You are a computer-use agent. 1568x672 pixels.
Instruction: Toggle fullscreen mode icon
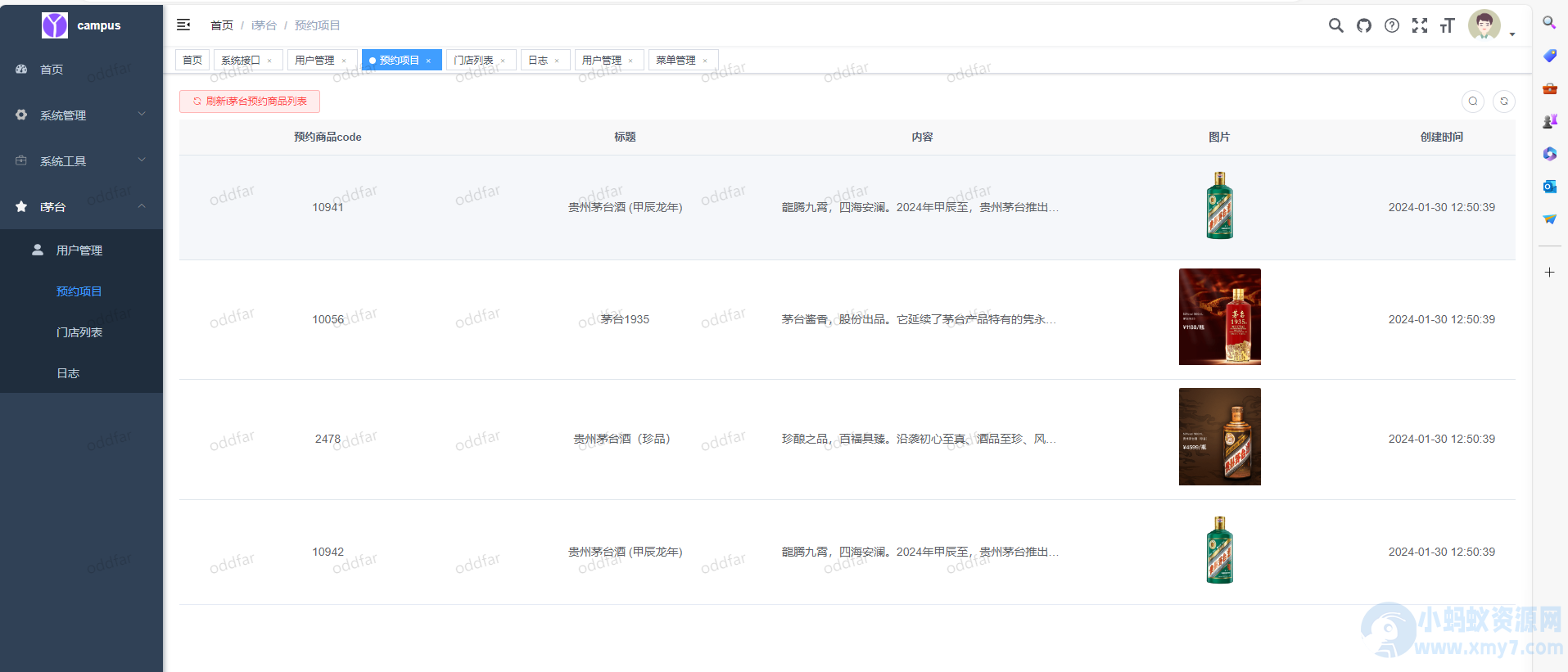pyautogui.click(x=1419, y=25)
